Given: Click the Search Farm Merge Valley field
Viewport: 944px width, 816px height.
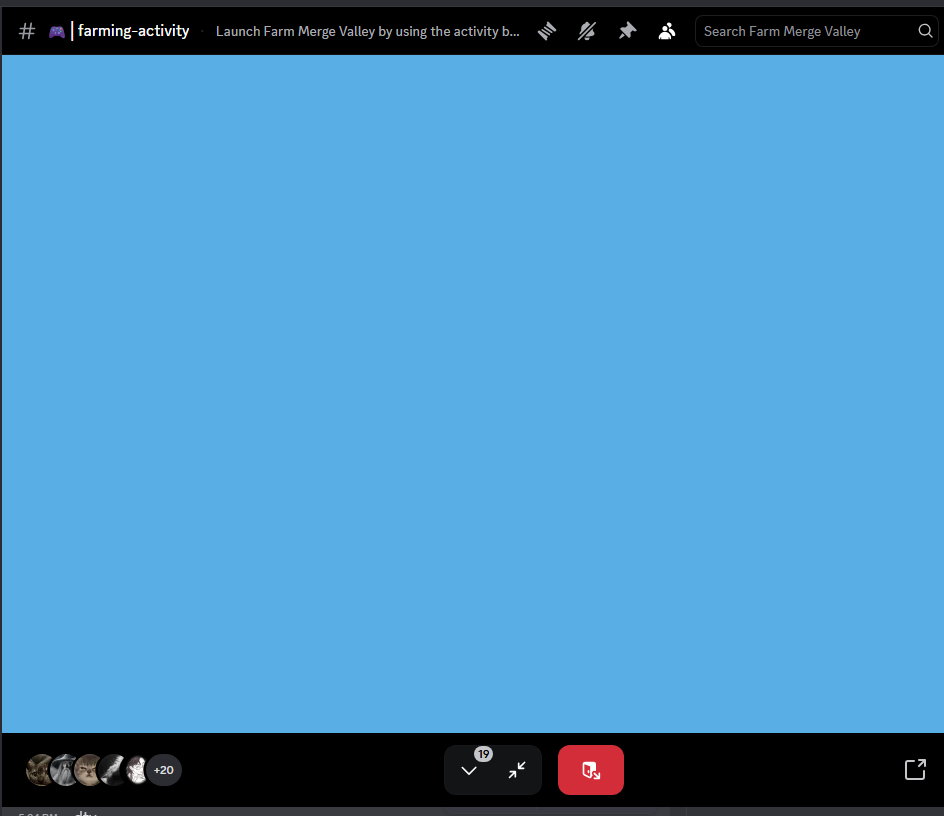Looking at the screenshot, I should [805, 31].
